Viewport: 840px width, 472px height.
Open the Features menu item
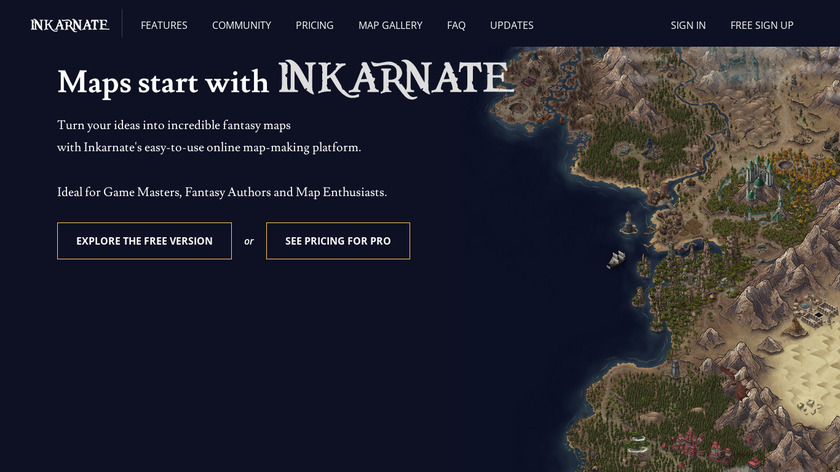164,25
